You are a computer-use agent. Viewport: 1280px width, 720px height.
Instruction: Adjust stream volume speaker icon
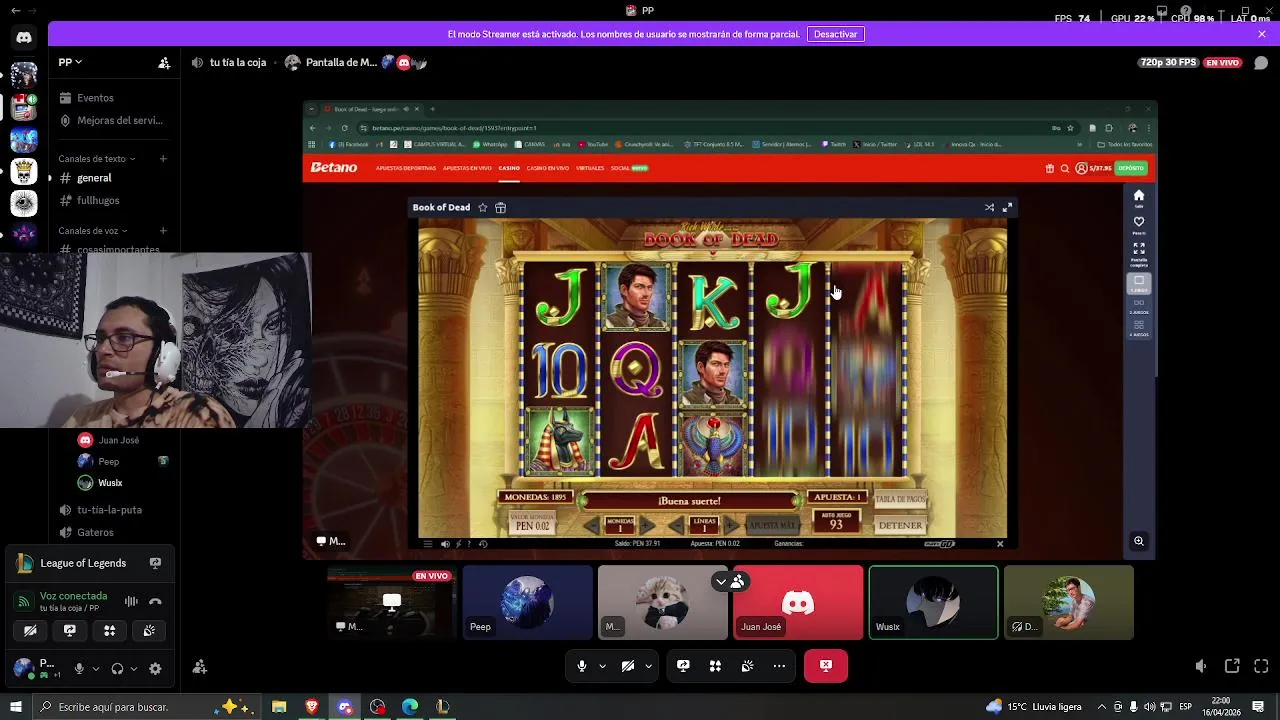coord(1201,666)
